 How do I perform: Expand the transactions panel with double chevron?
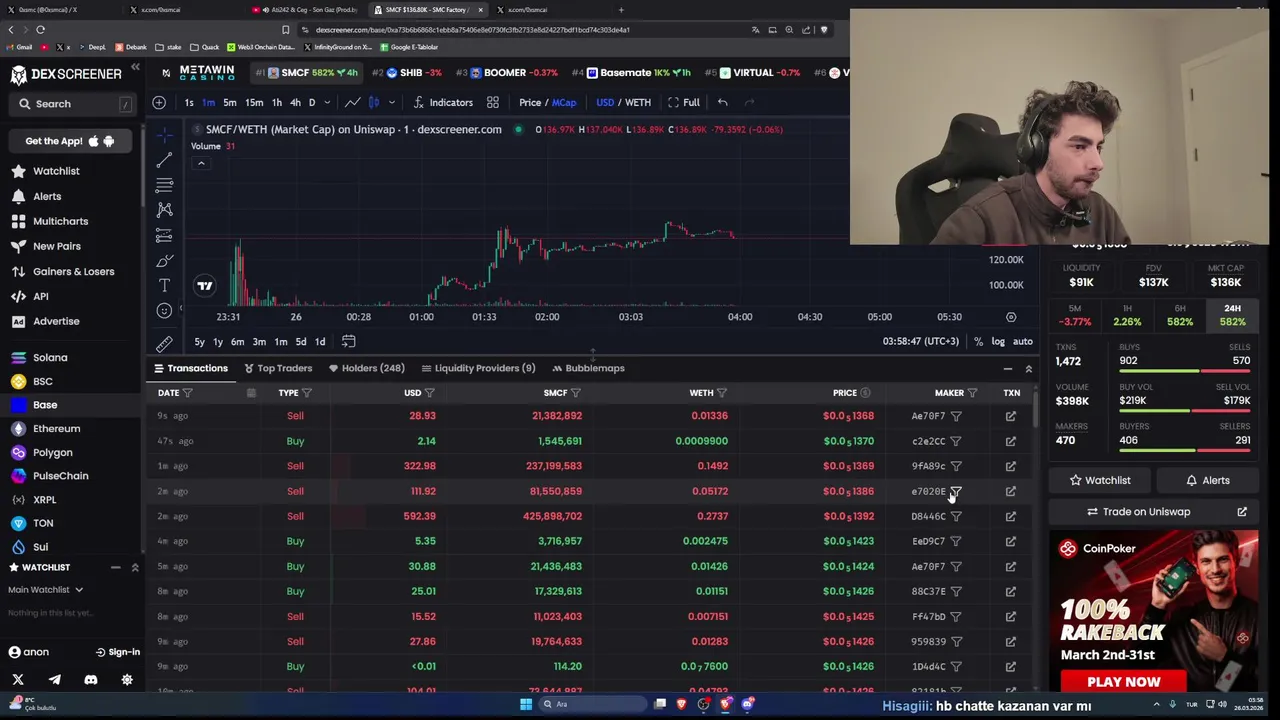pyautogui.click(x=1028, y=369)
